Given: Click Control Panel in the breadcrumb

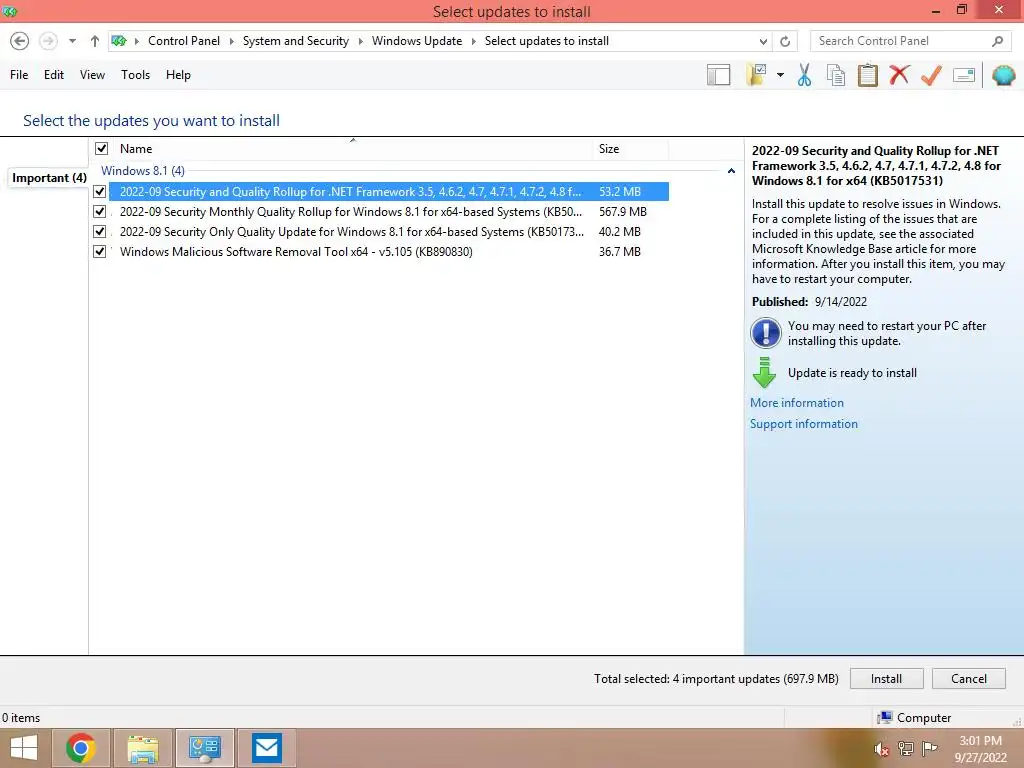Looking at the screenshot, I should click(x=184, y=41).
